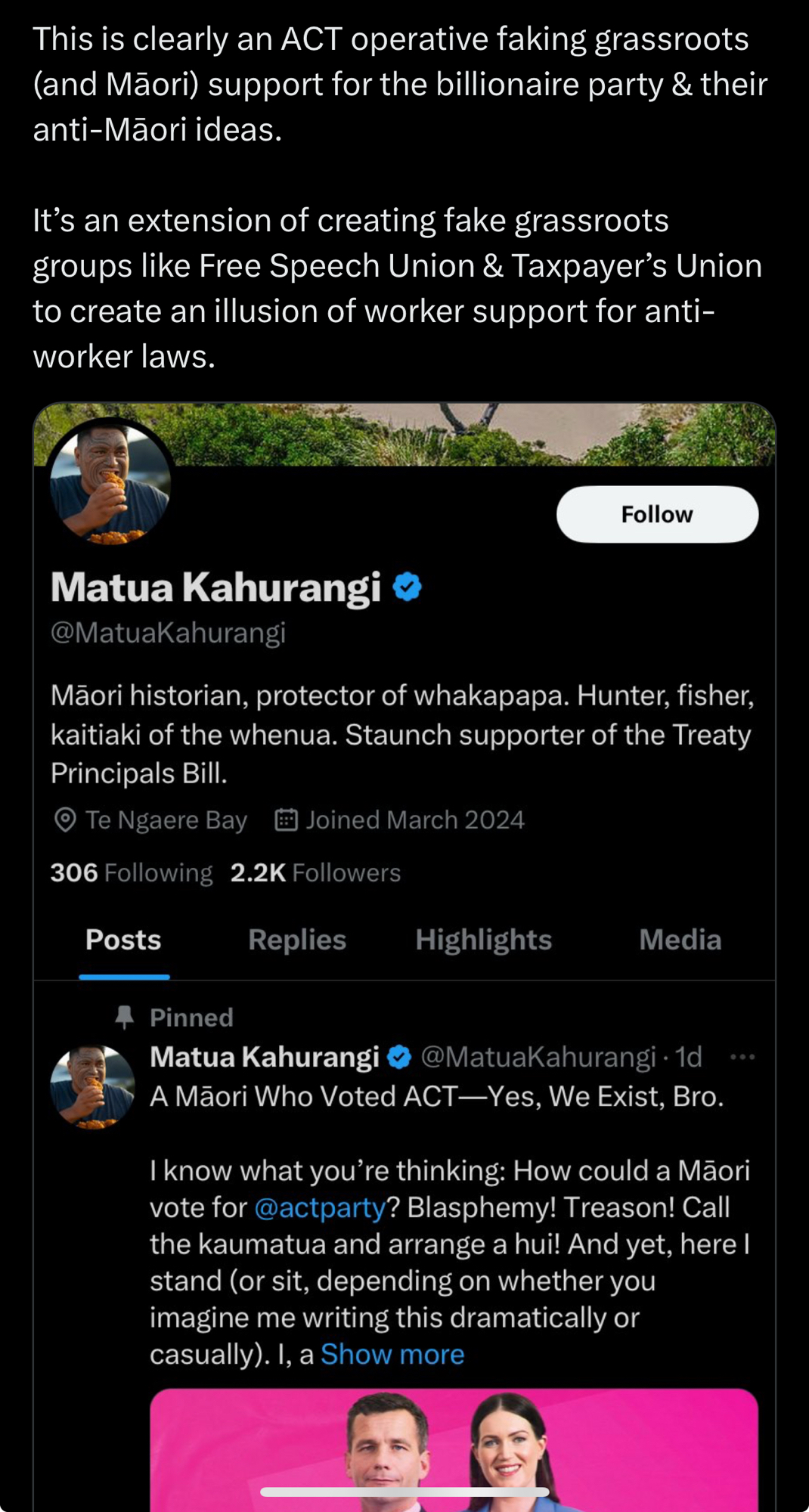Switch to the Replies tab

point(297,940)
